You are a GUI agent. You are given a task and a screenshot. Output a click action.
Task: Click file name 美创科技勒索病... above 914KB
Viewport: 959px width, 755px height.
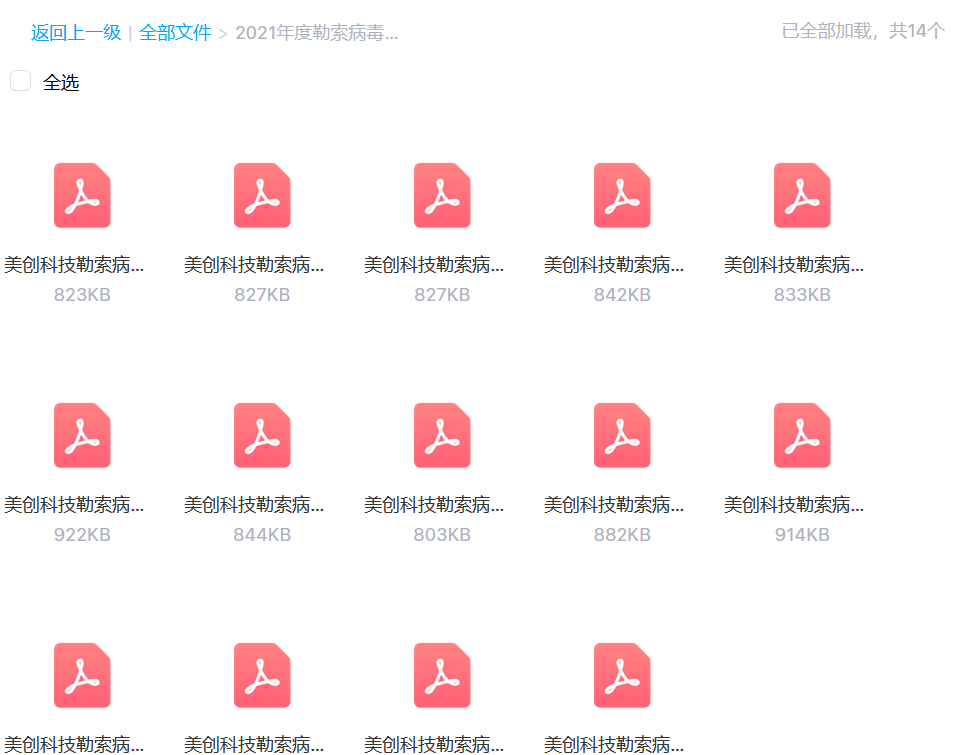point(794,505)
